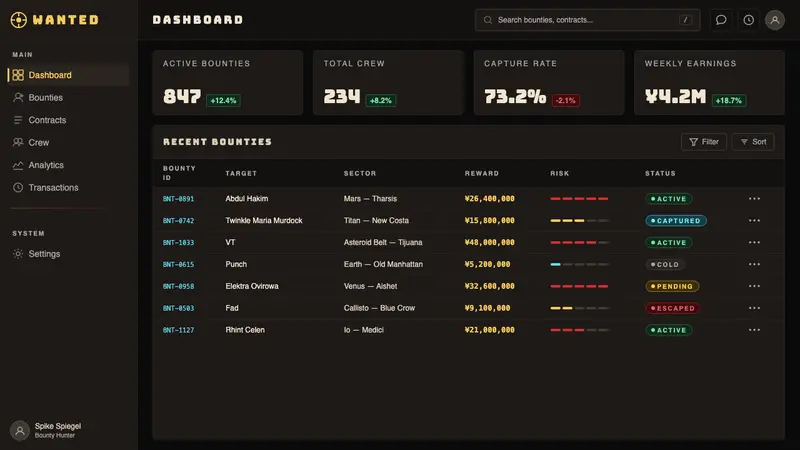
Task: Click the Dashboard grid icon
Action: [18, 75]
